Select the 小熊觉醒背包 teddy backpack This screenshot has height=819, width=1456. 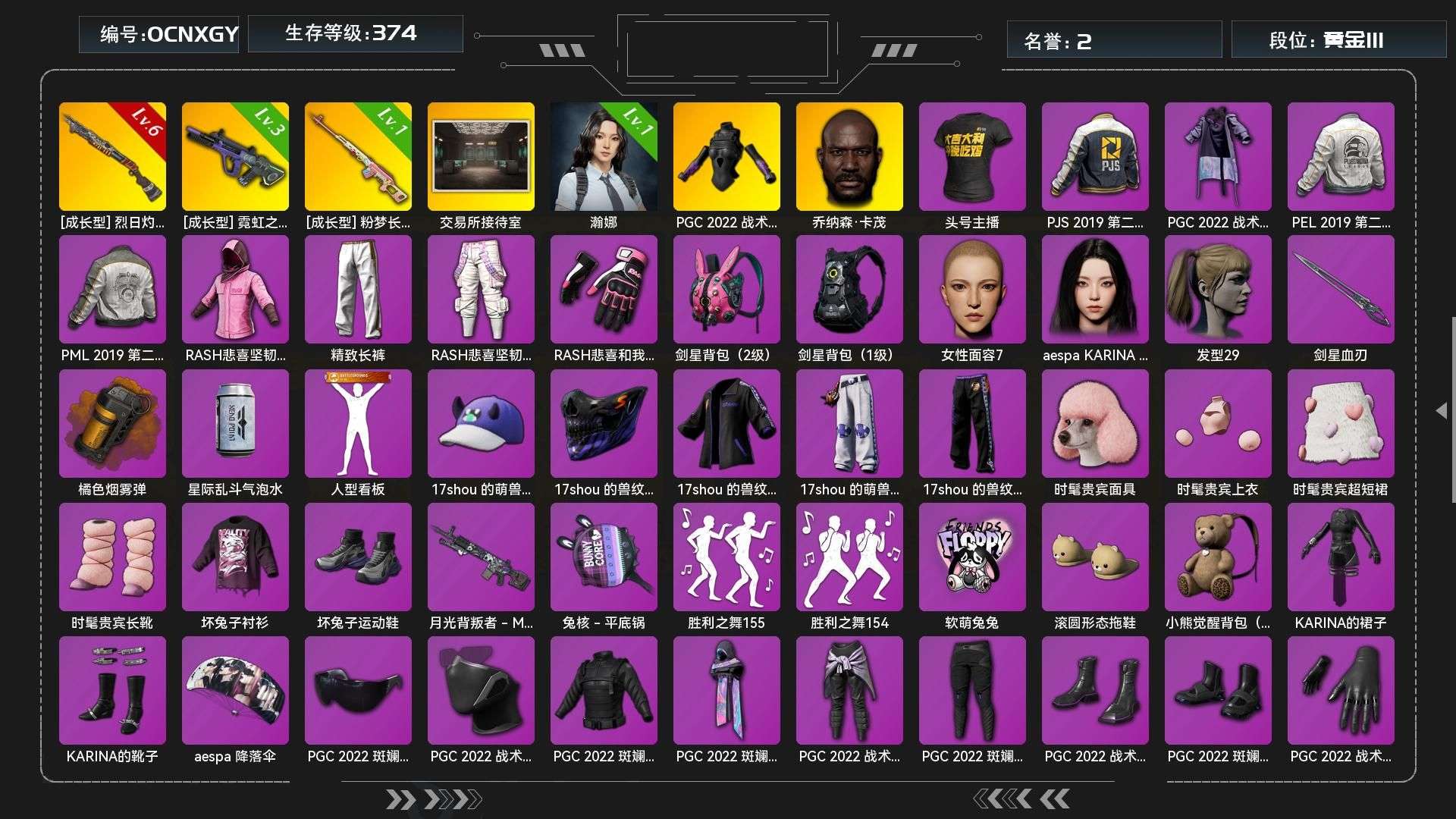tap(1218, 557)
